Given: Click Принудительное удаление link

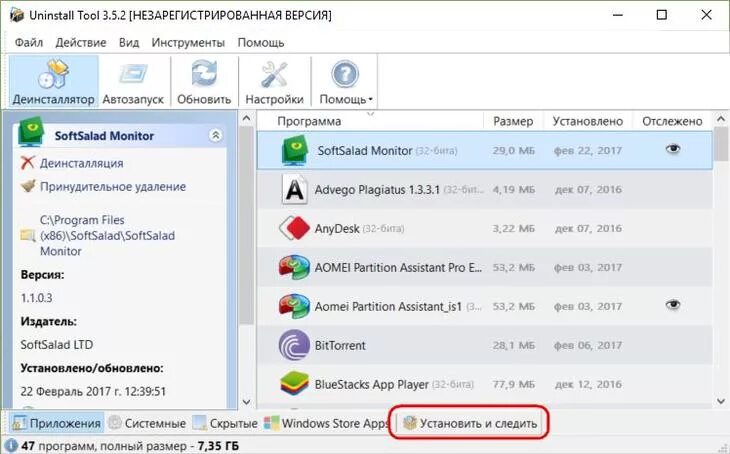Looking at the screenshot, I should click(113, 187).
